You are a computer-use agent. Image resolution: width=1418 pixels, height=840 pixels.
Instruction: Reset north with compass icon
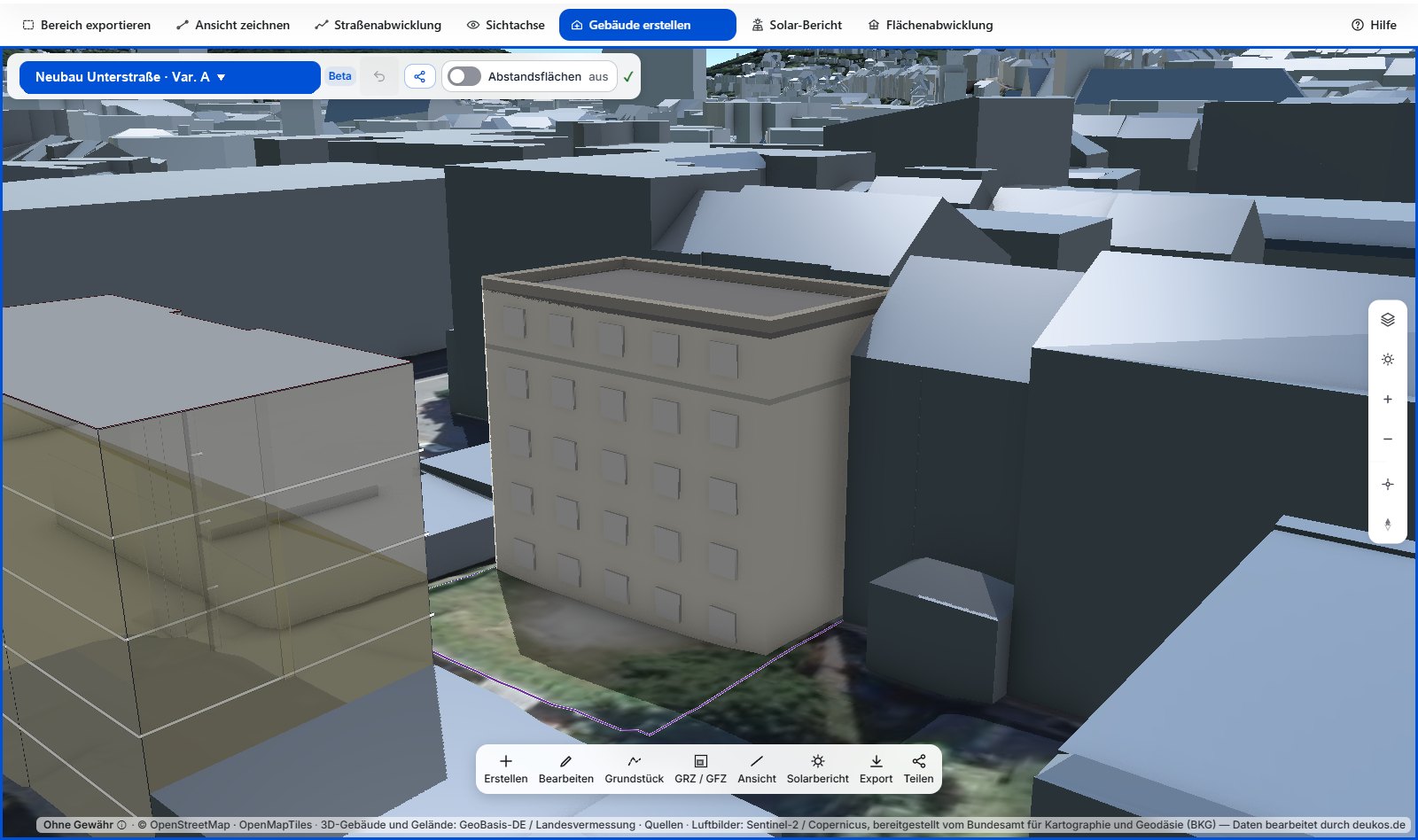point(1388,525)
